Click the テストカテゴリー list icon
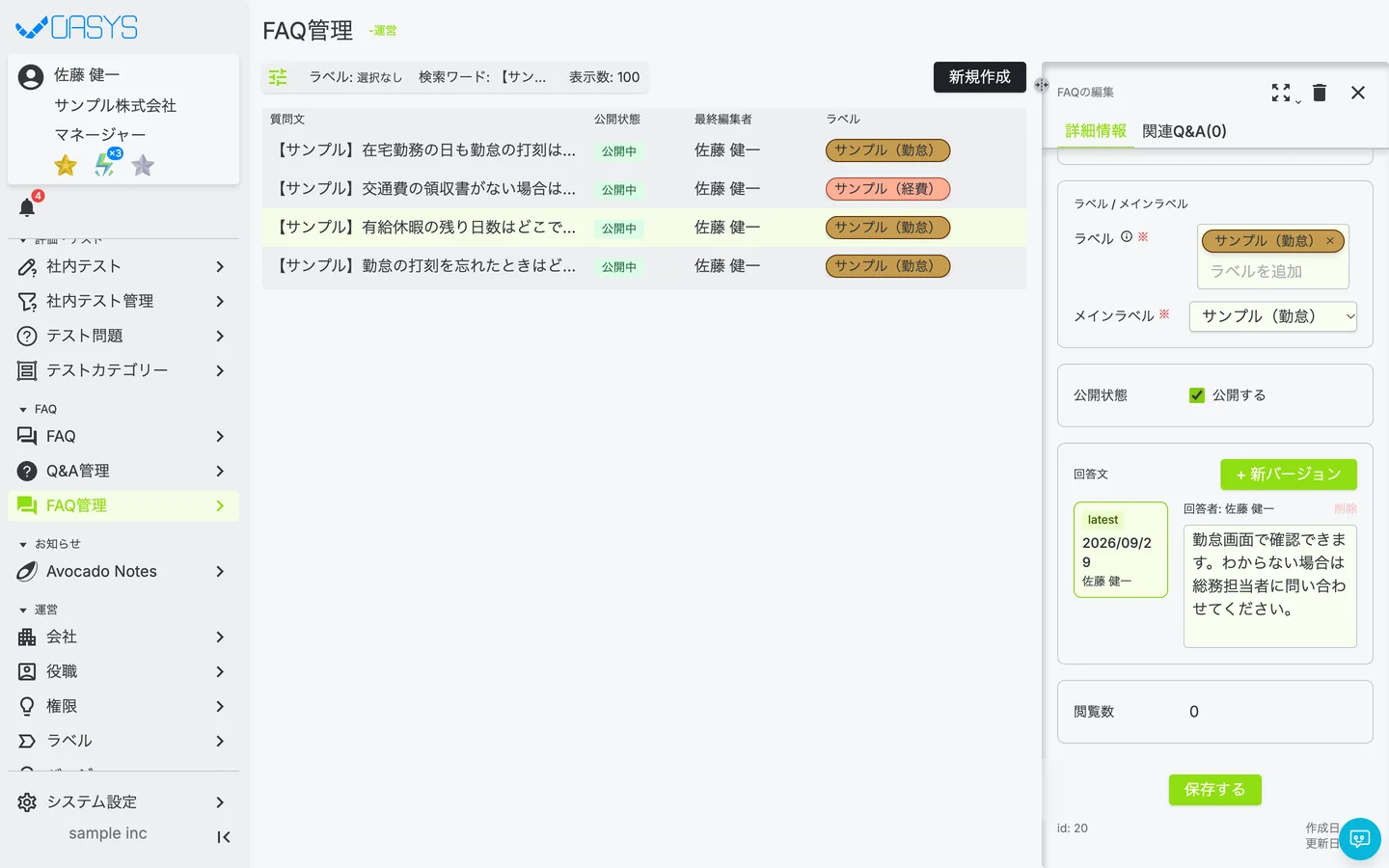The image size is (1389, 868). 27,371
